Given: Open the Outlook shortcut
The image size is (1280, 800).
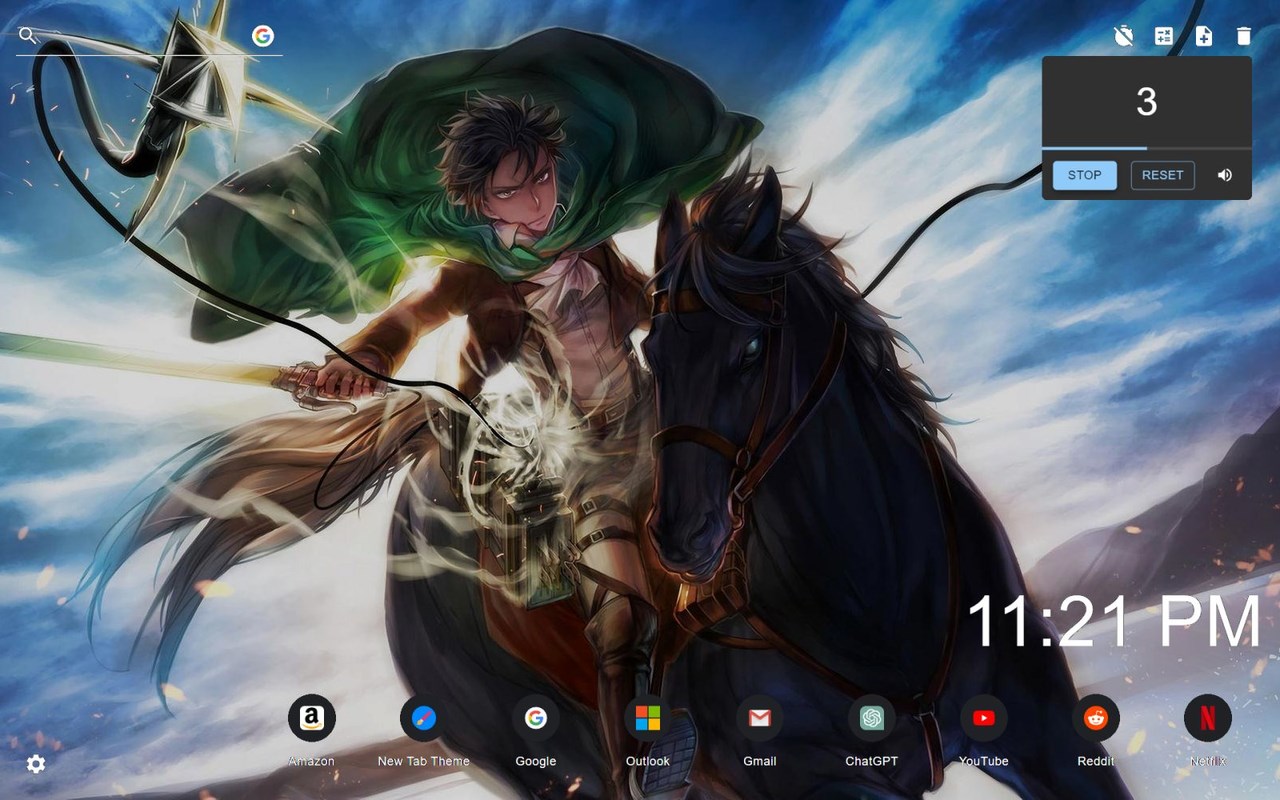Looking at the screenshot, I should (648, 730).
